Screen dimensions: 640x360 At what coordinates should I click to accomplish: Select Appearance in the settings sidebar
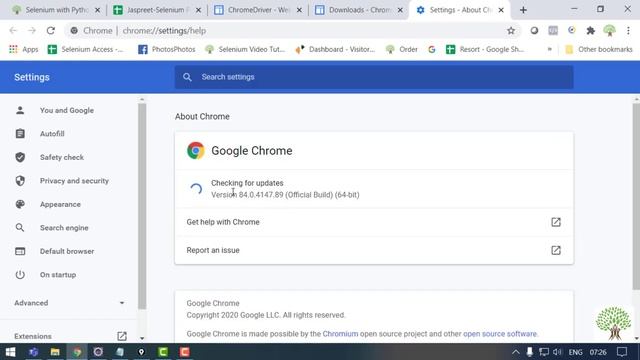(60, 204)
